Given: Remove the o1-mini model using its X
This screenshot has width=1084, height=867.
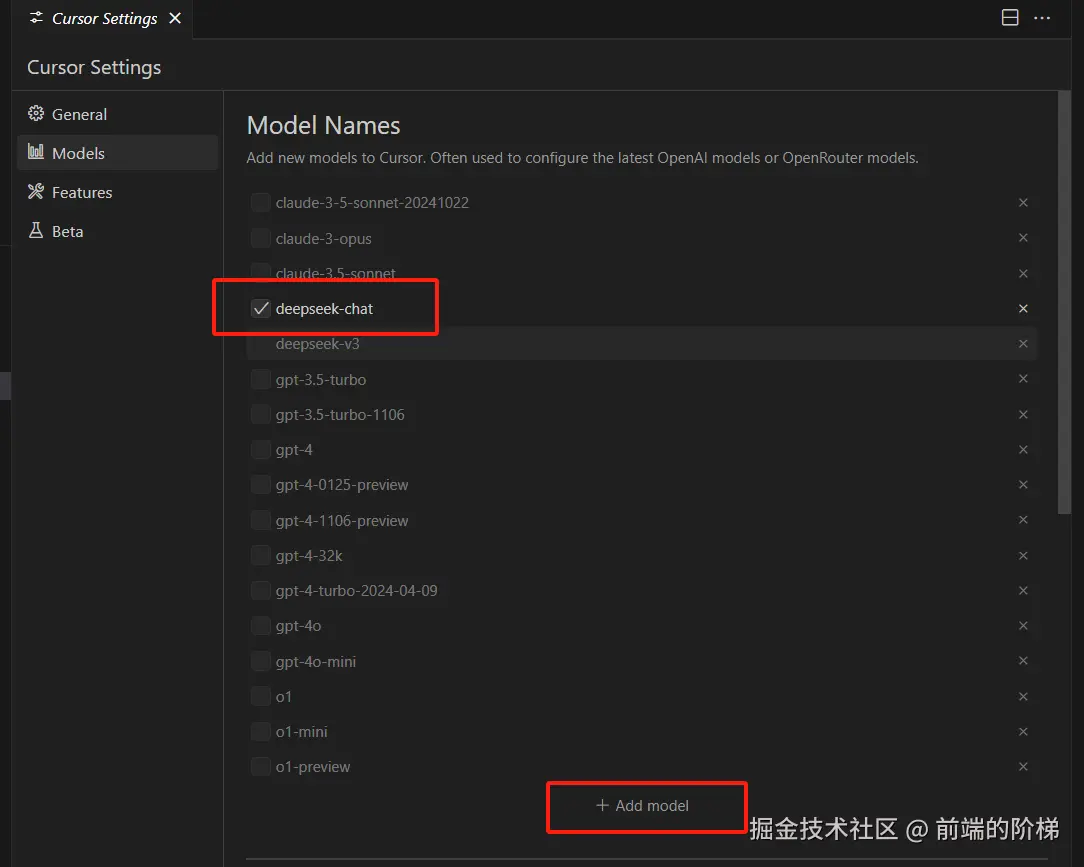Looking at the screenshot, I should coord(1023,731).
